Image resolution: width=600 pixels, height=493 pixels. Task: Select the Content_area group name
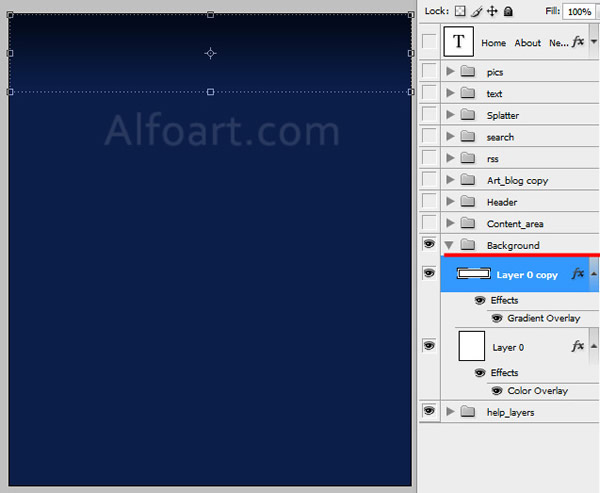click(x=515, y=224)
